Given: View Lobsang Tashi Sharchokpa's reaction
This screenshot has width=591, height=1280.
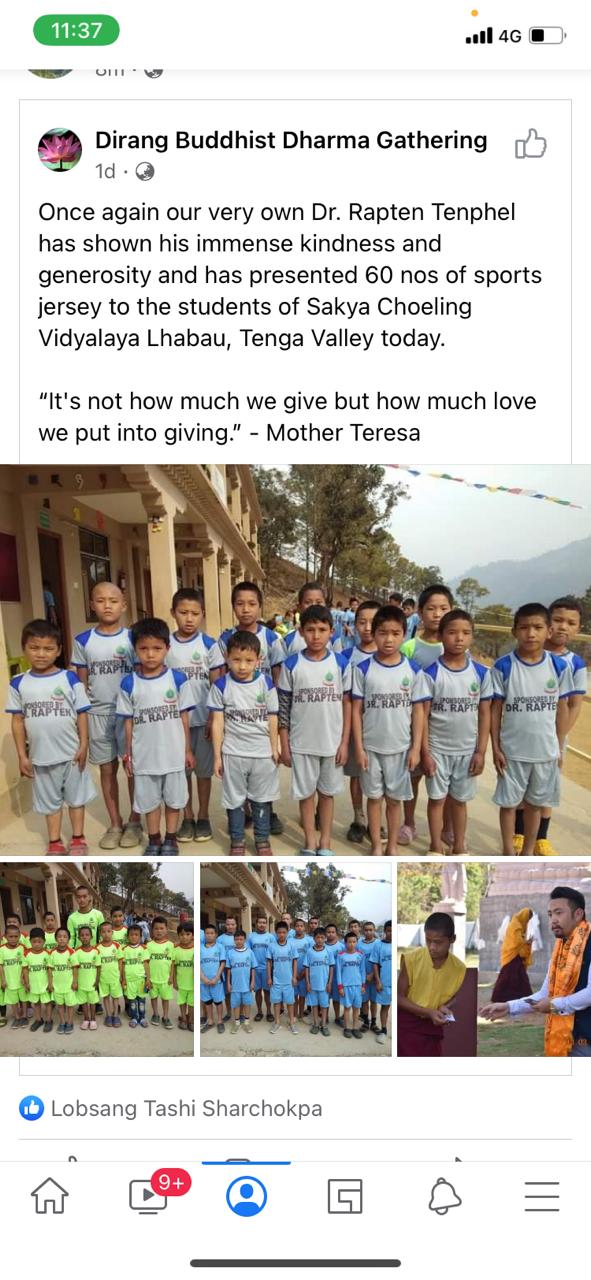Looking at the screenshot, I should click(x=186, y=1108).
